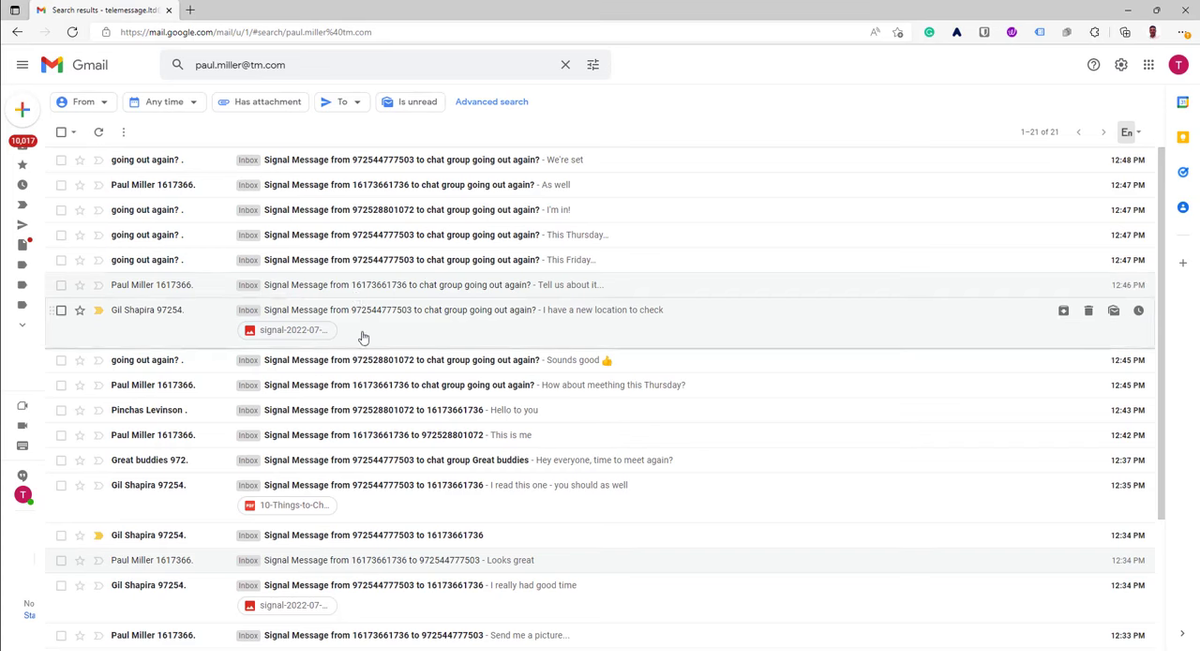
Task: Delete the hovered Gil Shapira email
Action: 1088,310
